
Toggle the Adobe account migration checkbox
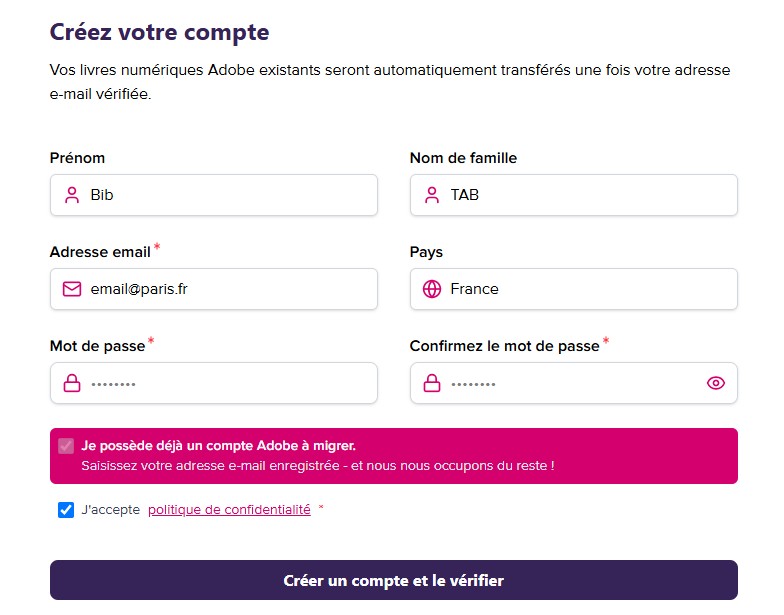66,446
